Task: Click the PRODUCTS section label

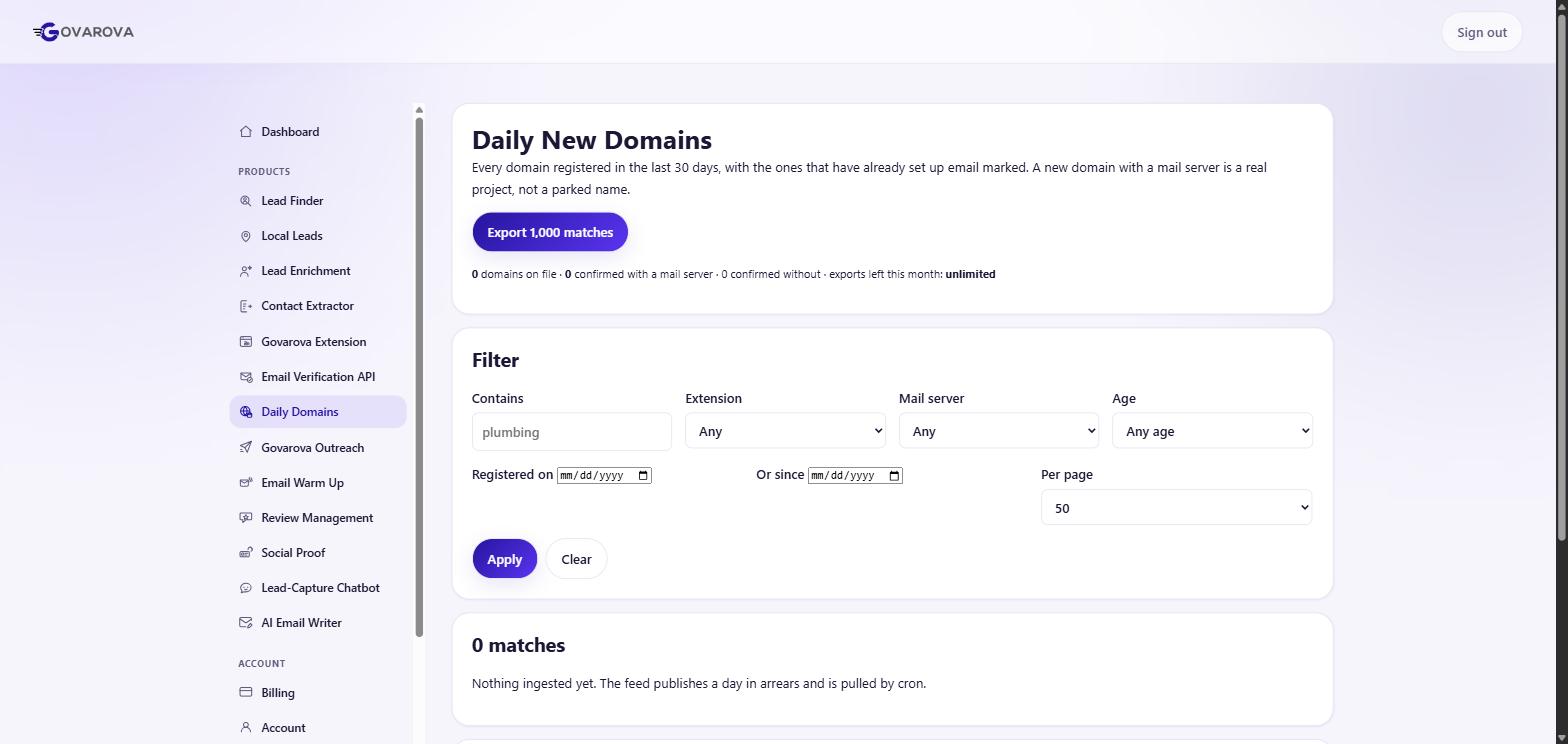Action: pyautogui.click(x=264, y=171)
